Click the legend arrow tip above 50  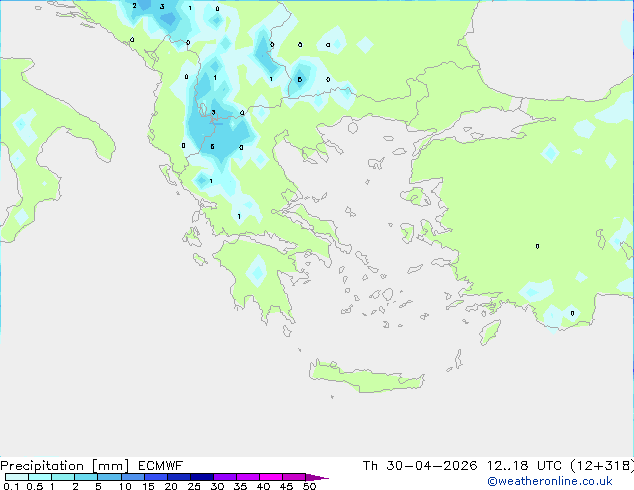click(317, 477)
